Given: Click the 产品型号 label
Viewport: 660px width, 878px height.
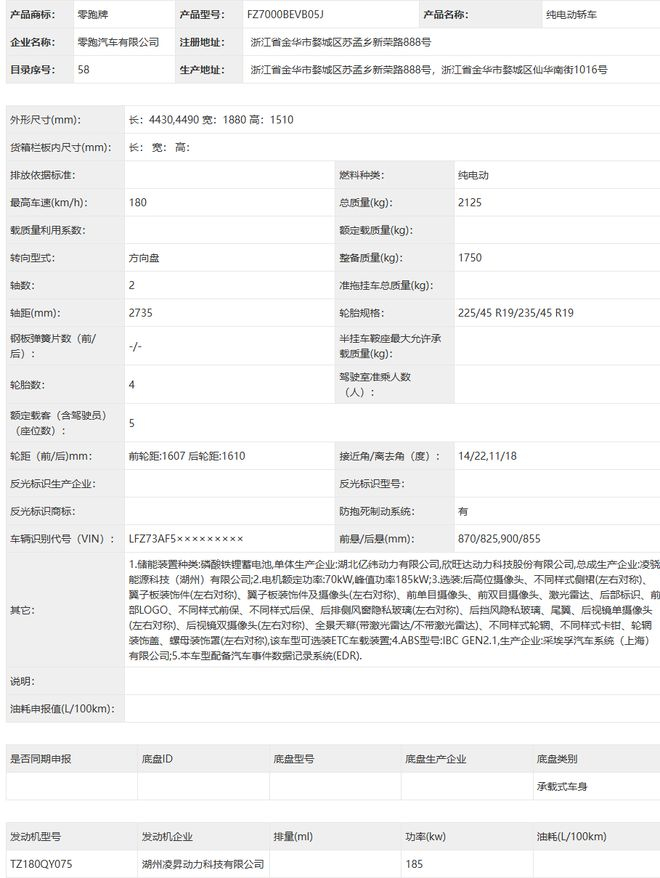Looking at the screenshot, I should pos(202,15).
